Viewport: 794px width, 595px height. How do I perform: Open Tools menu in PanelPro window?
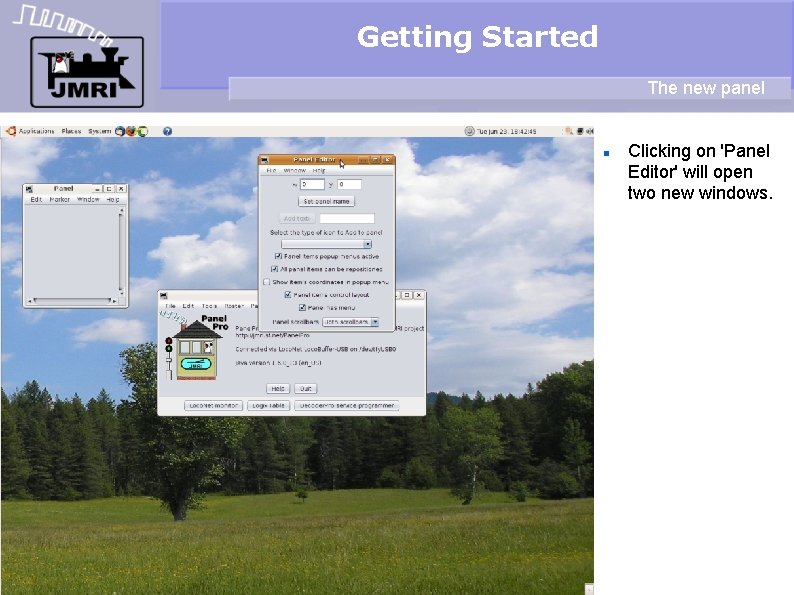(210, 306)
